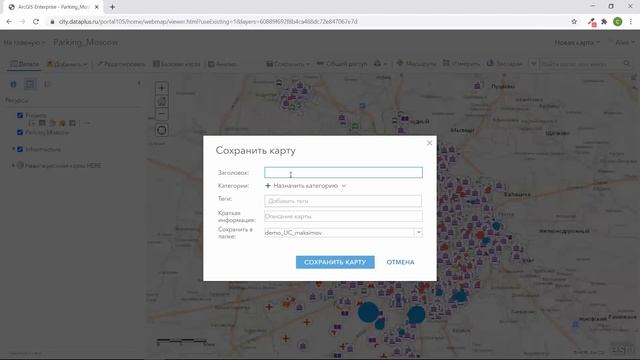
Task: Focus the Заголовок title field
Action: pyautogui.click(x=343, y=173)
